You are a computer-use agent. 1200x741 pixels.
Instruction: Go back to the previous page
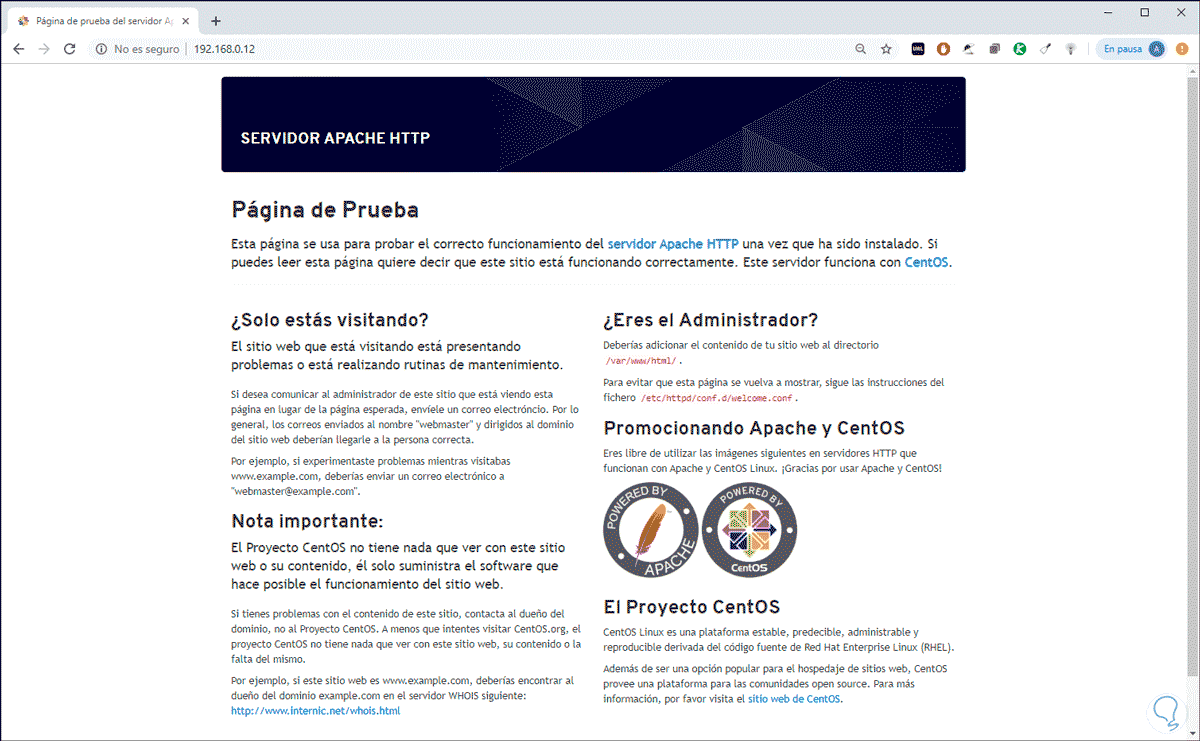(x=19, y=49)
